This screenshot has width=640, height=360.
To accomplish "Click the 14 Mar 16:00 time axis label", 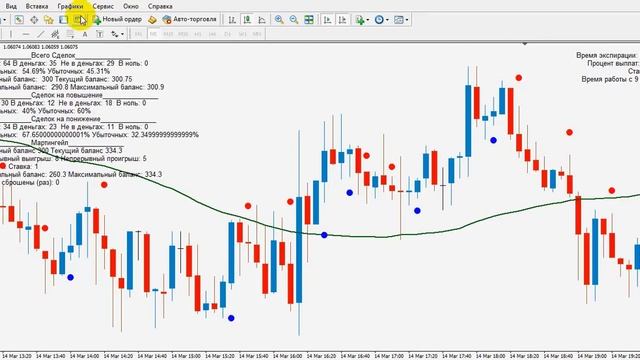I will 289,356.
